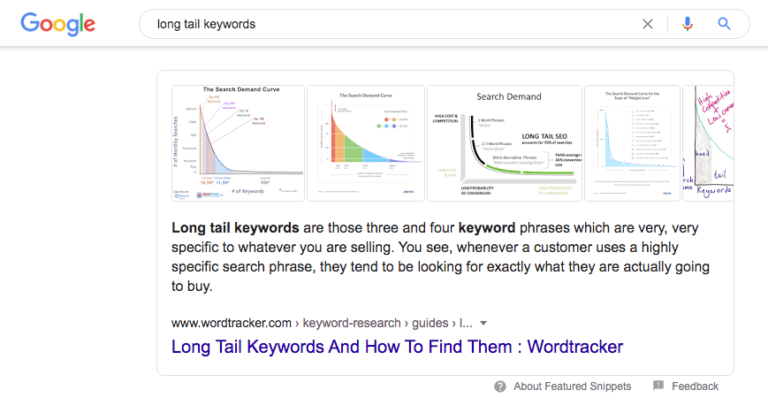Open the first Search Demand Curve thumbnail
The image size is (768, 413).
click(x=238, y=143)
